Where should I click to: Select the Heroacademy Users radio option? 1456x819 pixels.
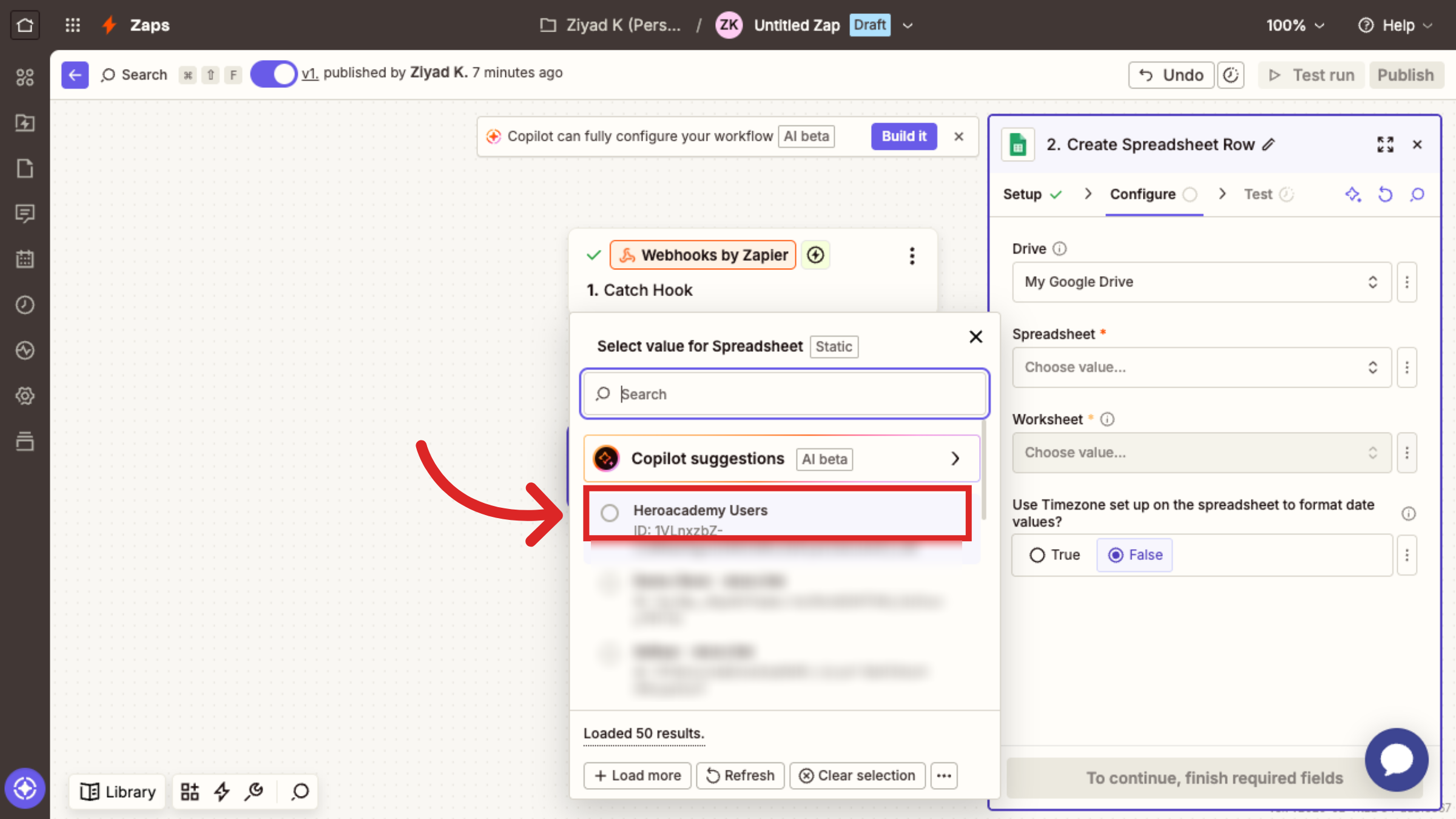[610, 513]
